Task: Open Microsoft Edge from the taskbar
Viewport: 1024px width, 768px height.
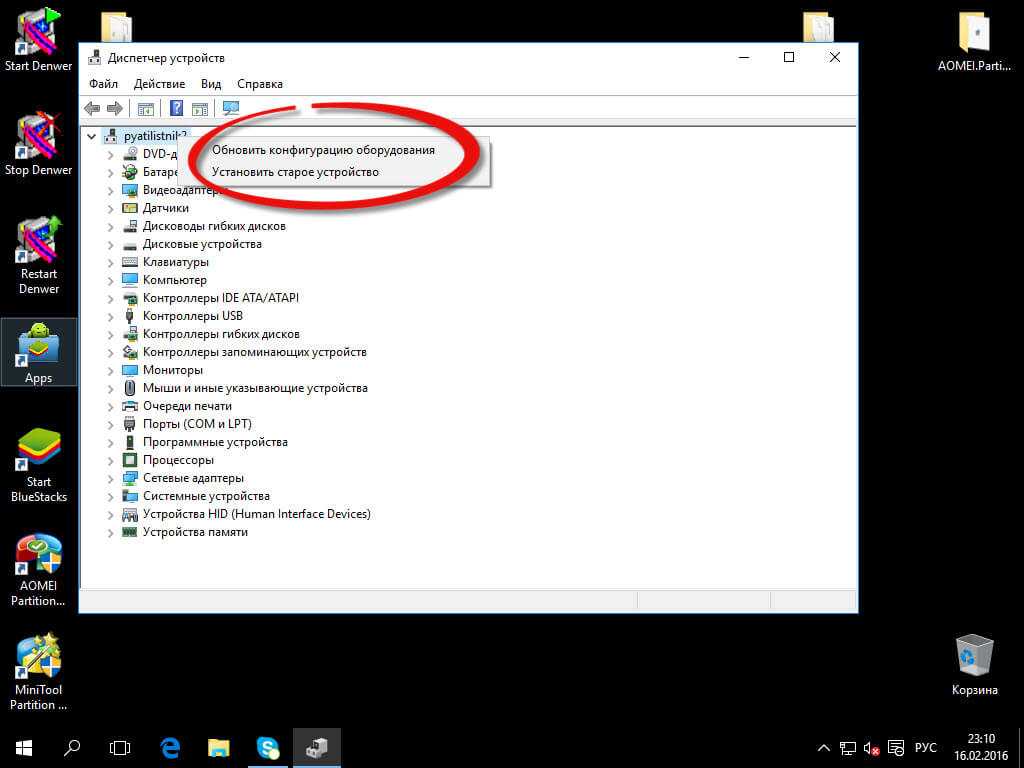Action: pyautogui.click(x=171, y=747)
